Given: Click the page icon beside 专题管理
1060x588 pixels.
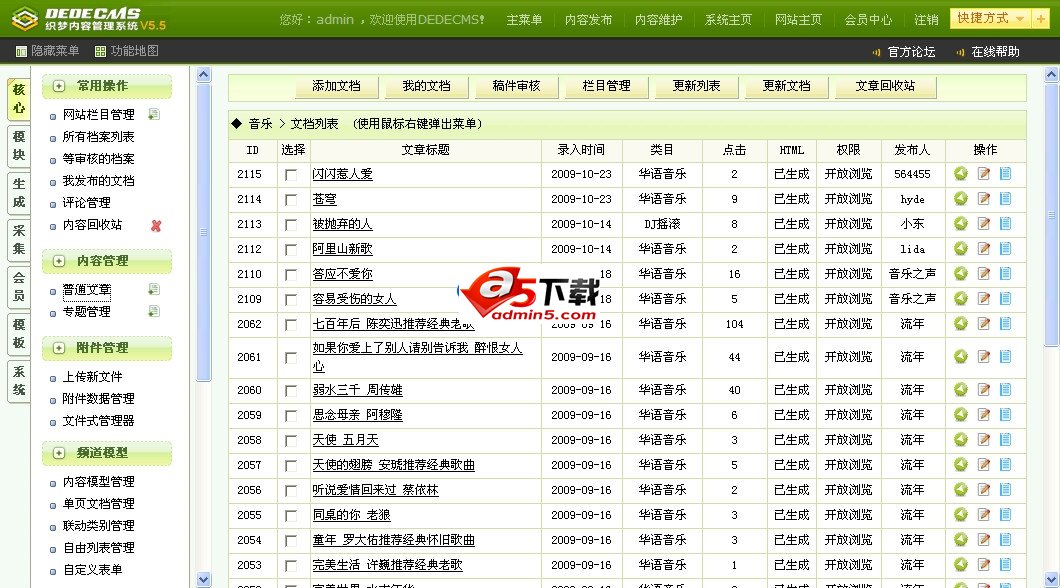Looking at the screenshot, I should click(154, 312).
